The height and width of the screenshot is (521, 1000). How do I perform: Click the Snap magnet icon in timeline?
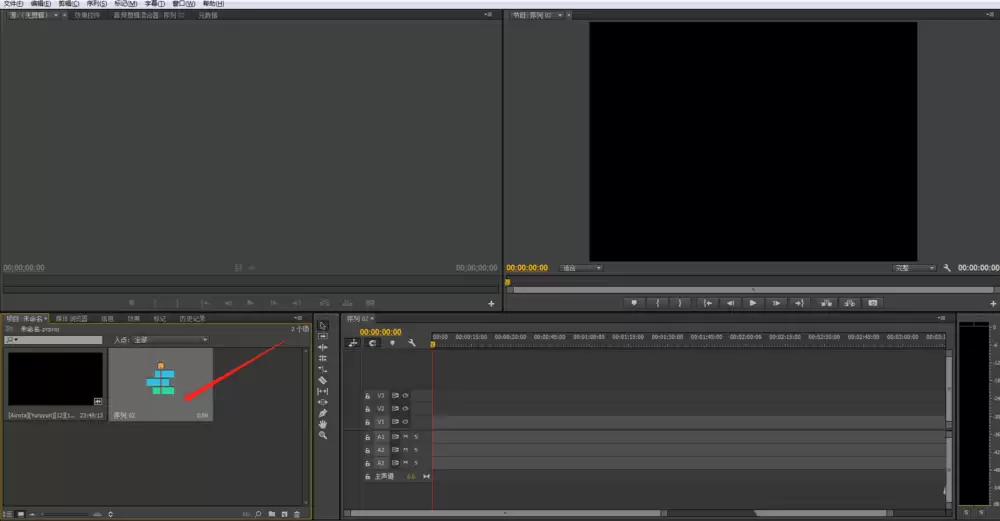372,343
